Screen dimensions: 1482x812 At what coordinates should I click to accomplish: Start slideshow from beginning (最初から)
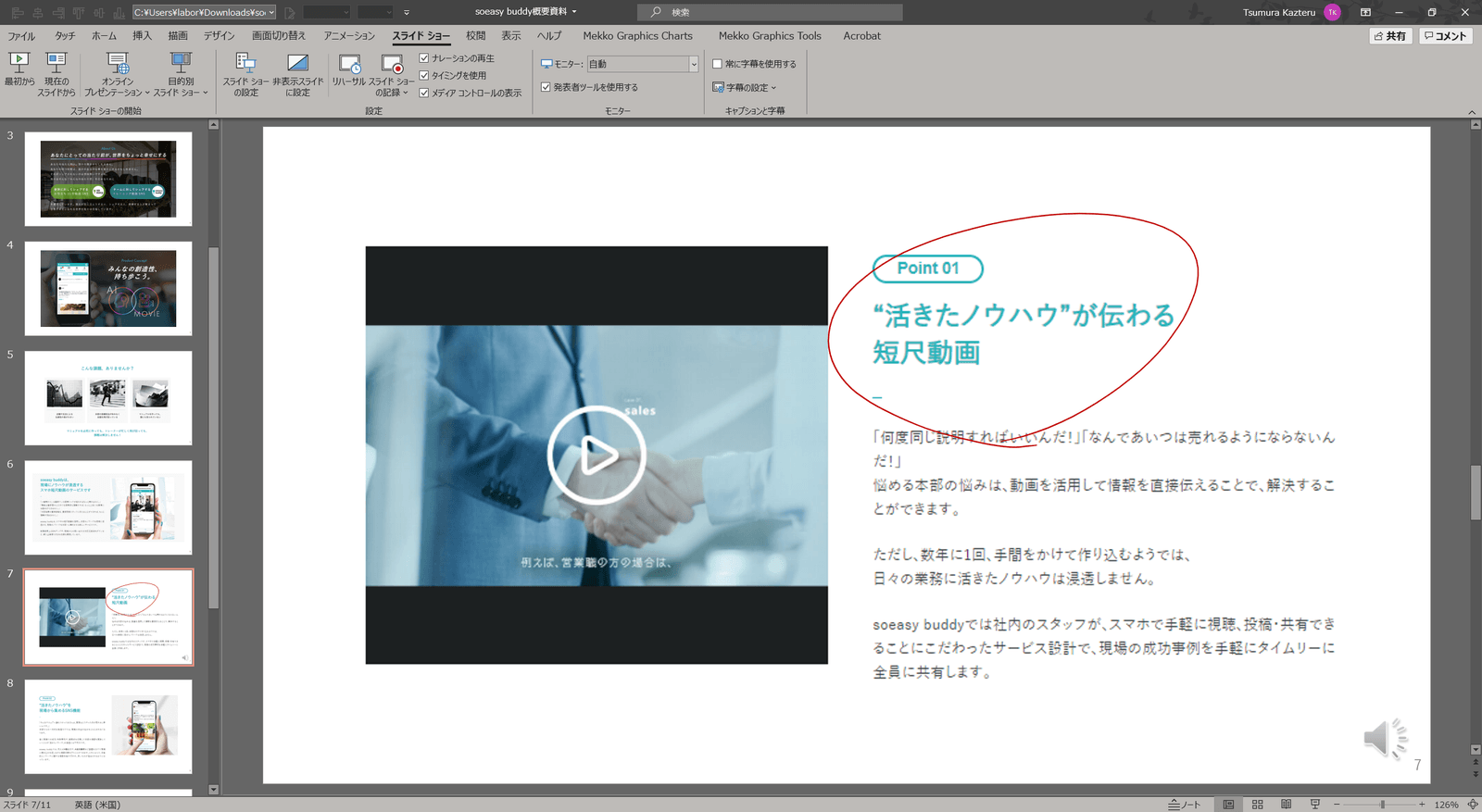(19, 73)
